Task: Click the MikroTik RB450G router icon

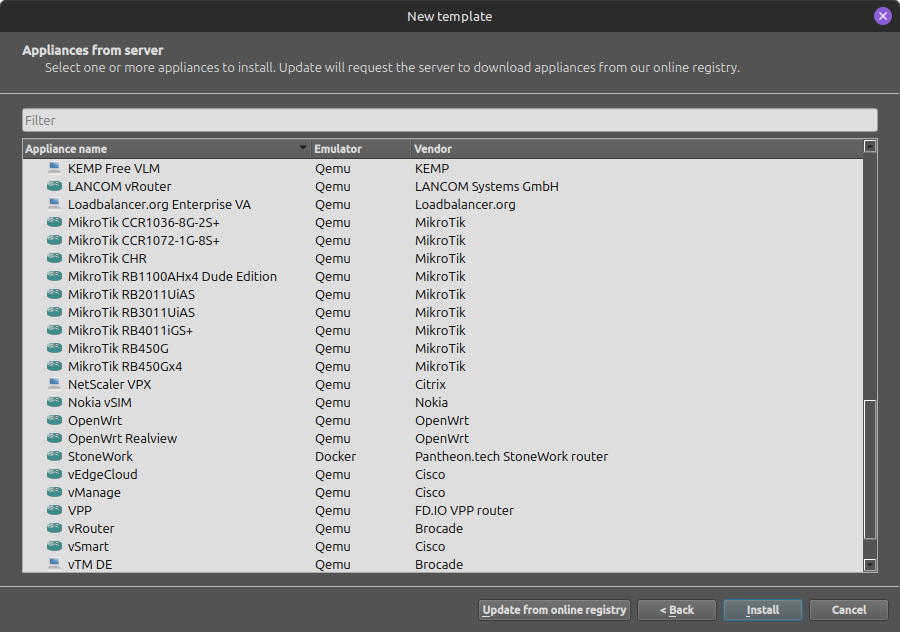Action: tap(55, 348)
